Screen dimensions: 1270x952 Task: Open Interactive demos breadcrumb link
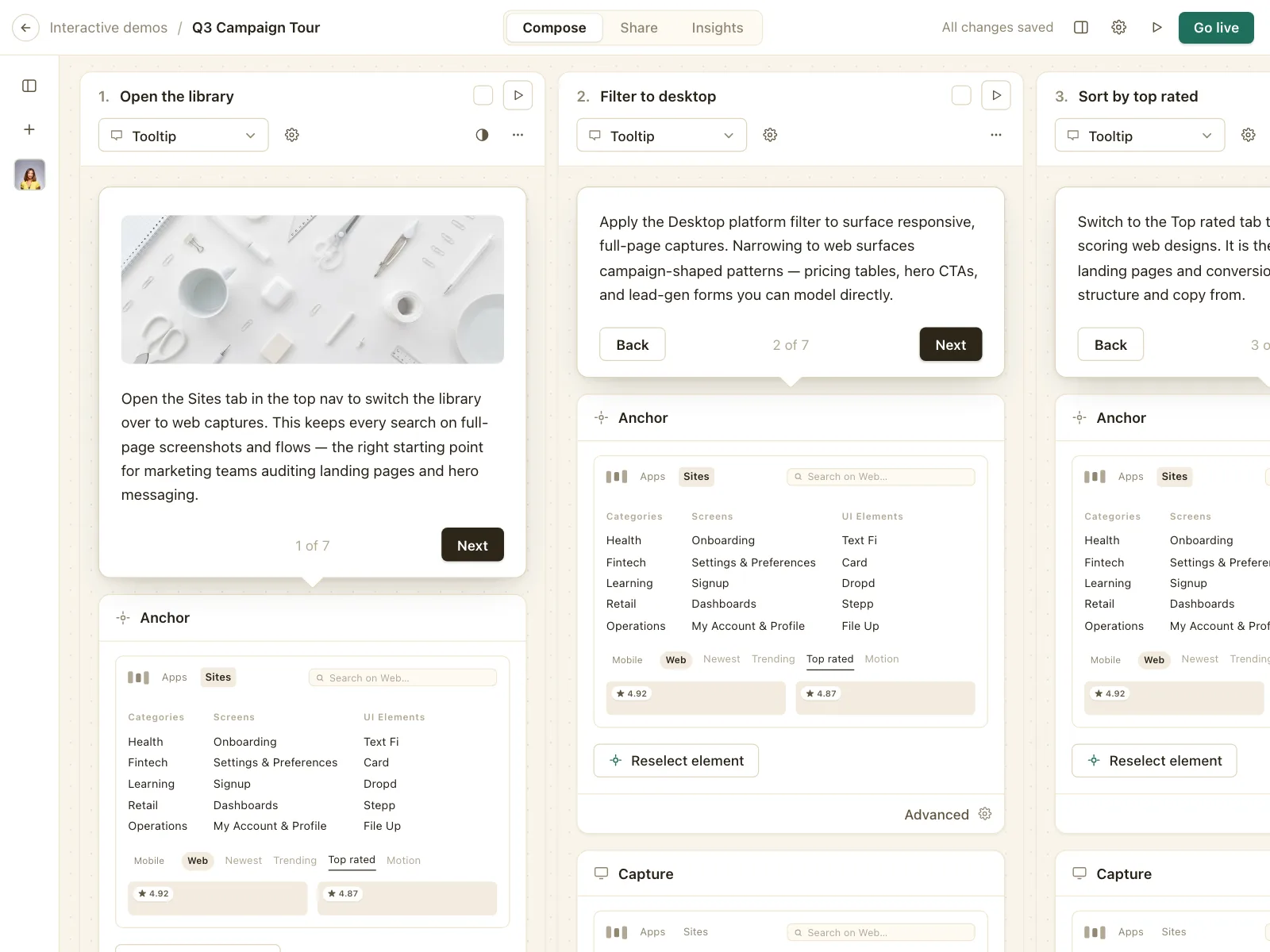pyautogui.click(x=109, y=28)
